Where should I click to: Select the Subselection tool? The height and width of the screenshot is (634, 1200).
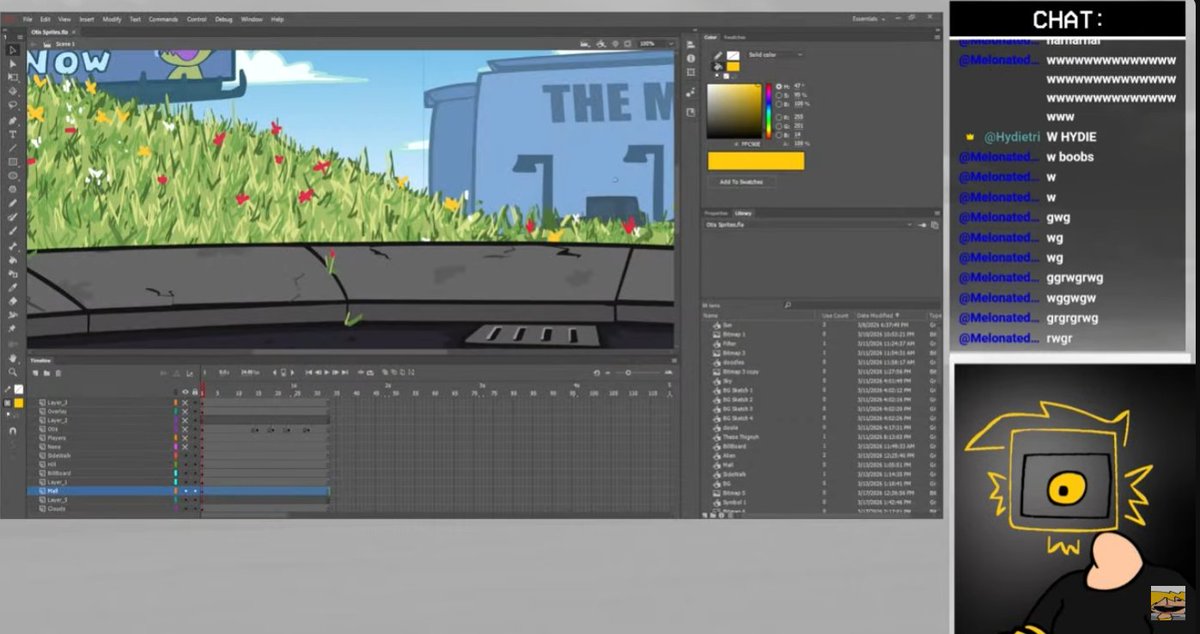(x=13, y=63)
